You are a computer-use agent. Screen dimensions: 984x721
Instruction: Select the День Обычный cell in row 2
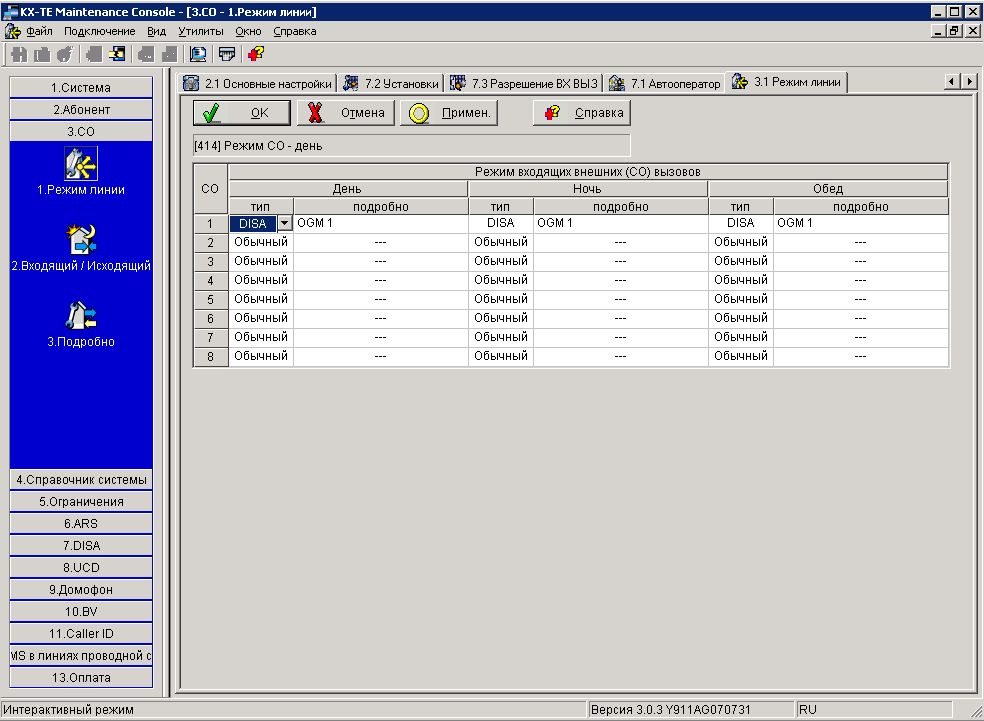click(260, 242)
